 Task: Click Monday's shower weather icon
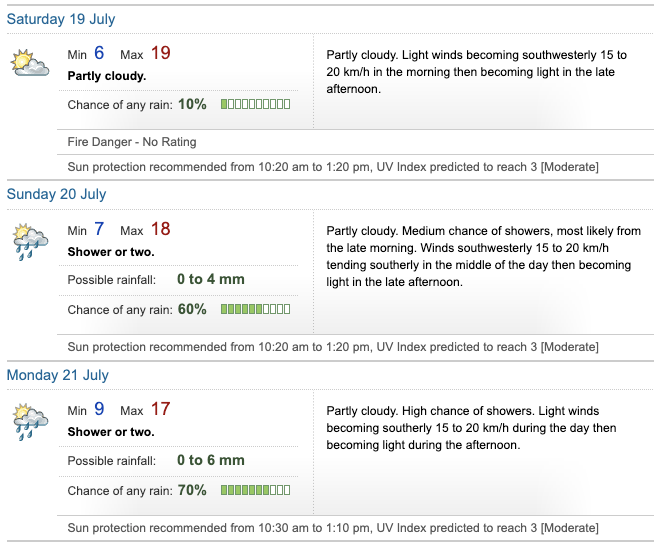pos(29,423)
